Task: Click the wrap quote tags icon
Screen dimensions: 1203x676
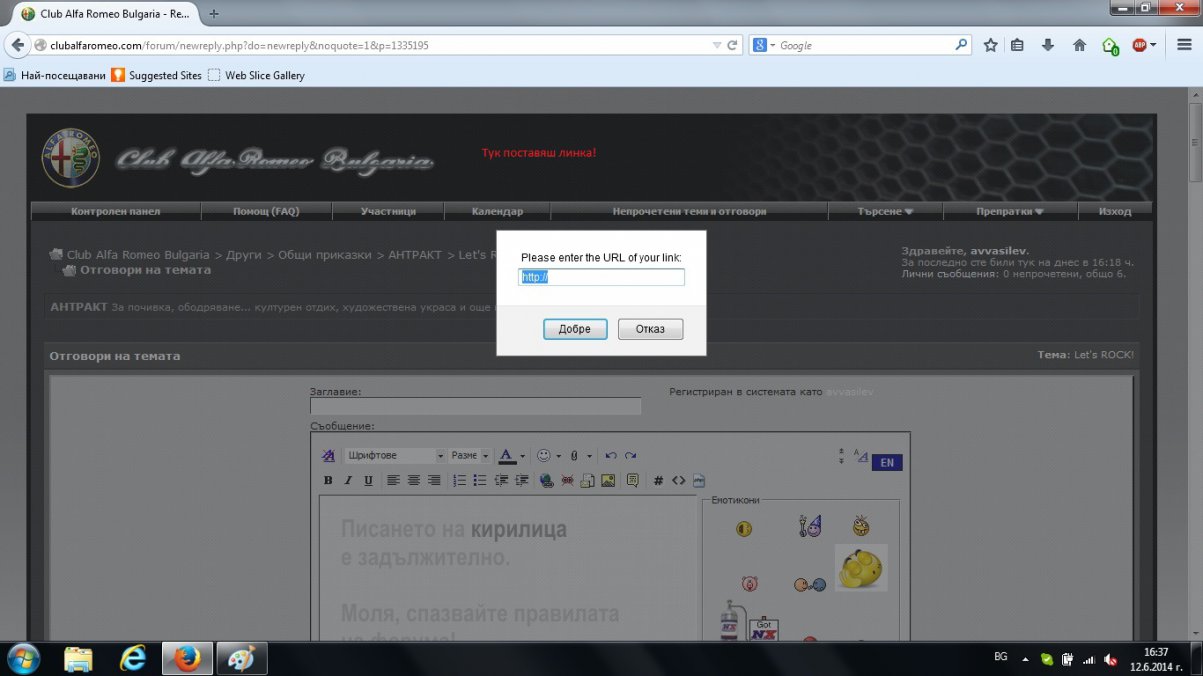Action: [632, 481]
